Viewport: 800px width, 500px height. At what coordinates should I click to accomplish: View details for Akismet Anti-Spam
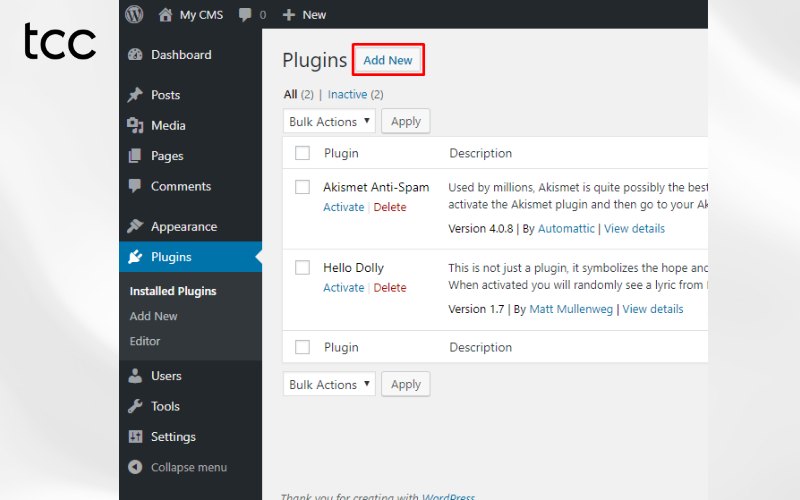tap(634, 229)
